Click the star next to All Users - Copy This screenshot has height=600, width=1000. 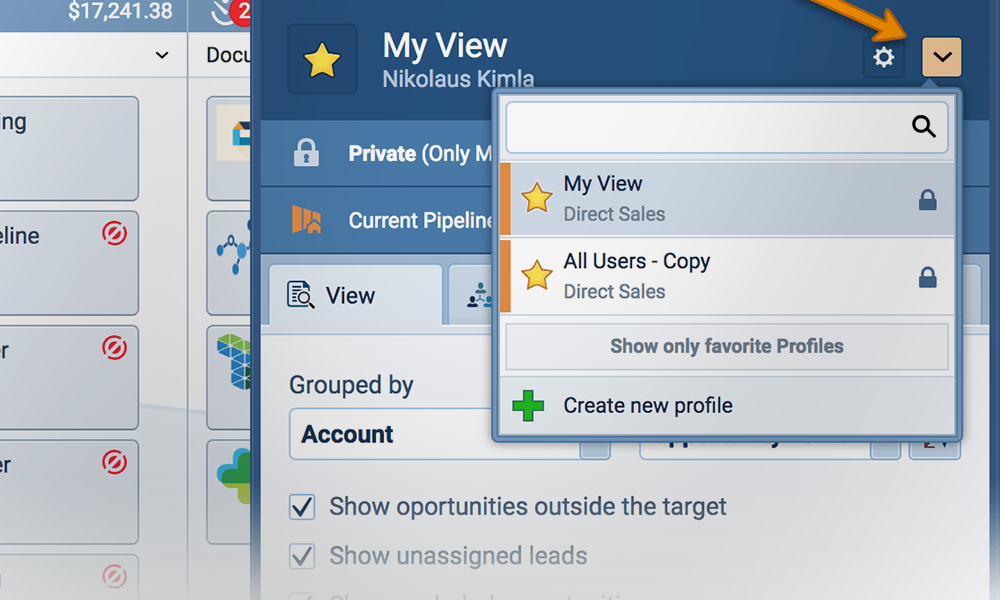coord(537,275)
